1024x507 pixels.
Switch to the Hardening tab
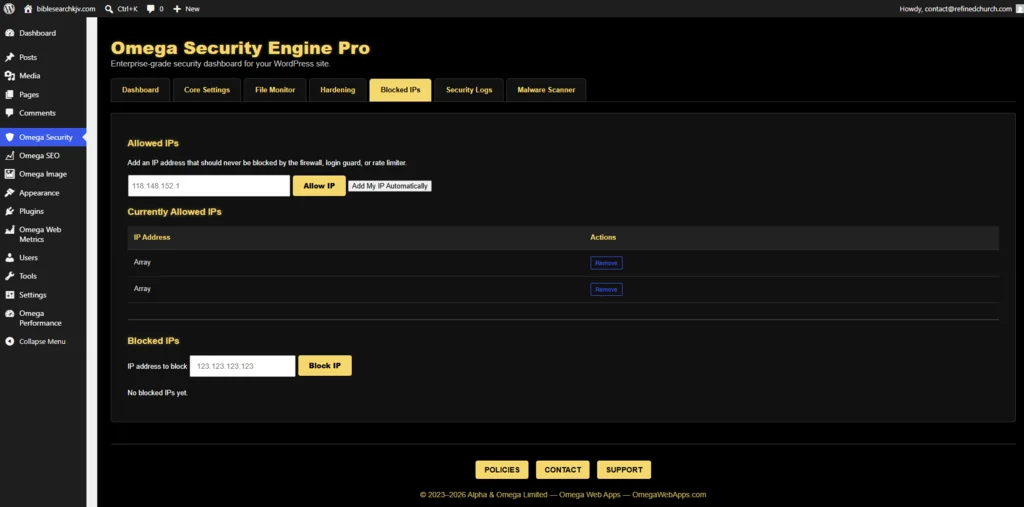tap(338, 90)
